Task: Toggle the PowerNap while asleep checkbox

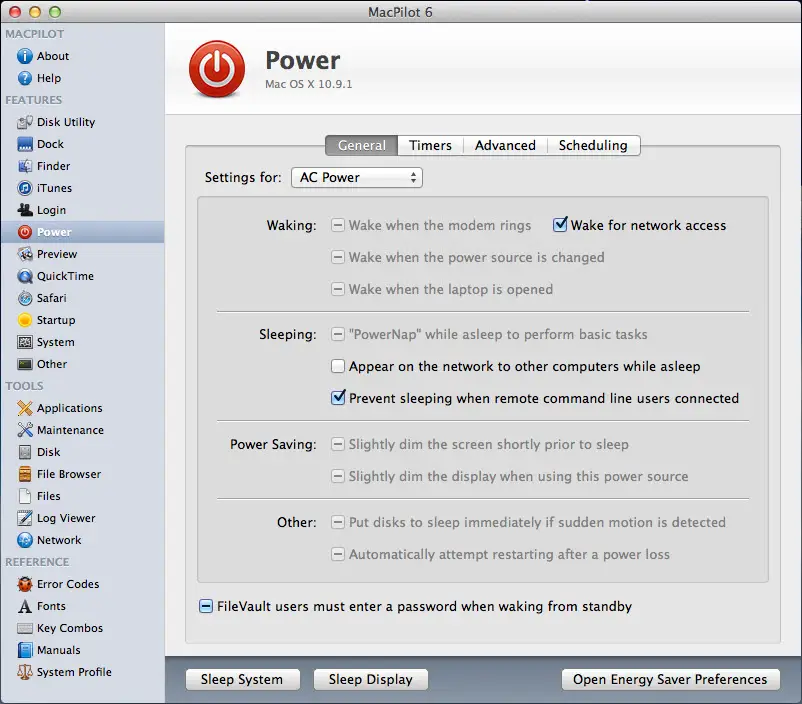Action: [338, 334]
